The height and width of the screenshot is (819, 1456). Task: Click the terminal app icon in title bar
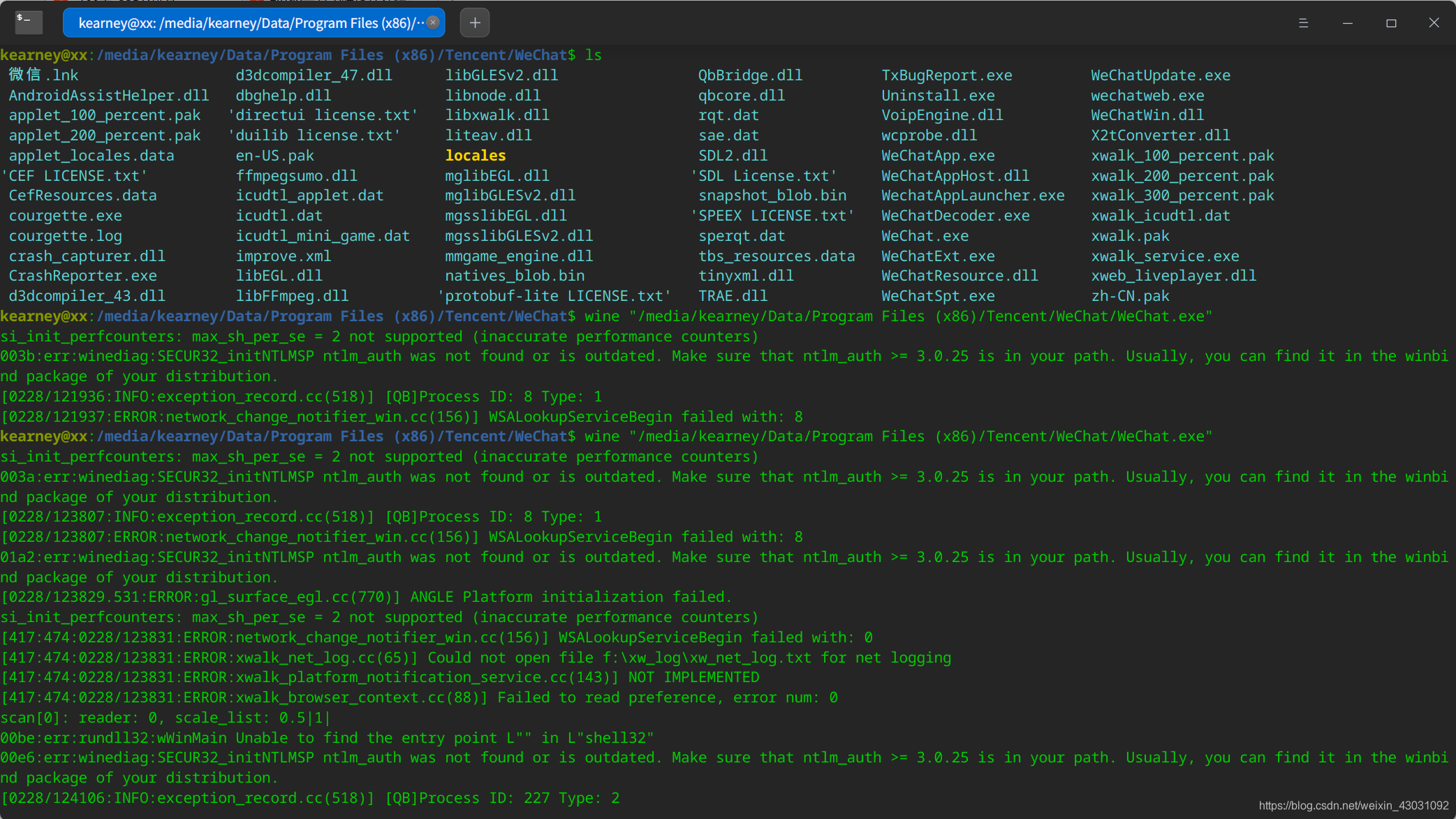[x=29, y=22]
